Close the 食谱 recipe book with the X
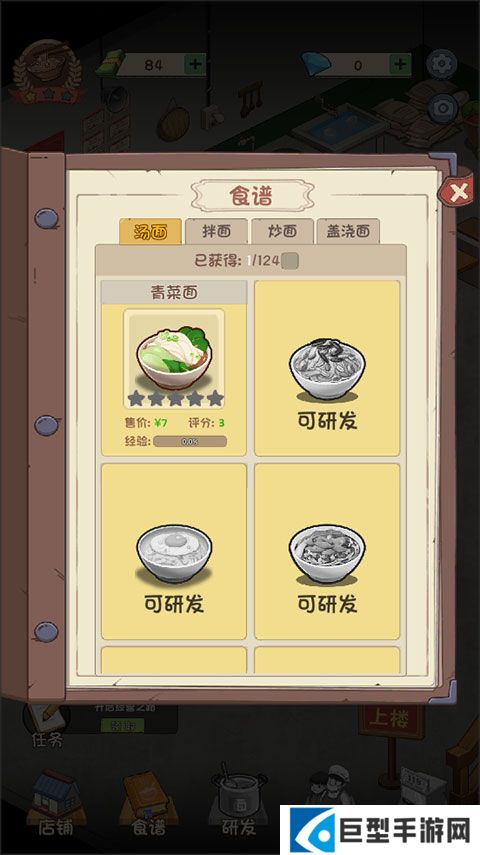The image size is (480, 855). [458, 192]
